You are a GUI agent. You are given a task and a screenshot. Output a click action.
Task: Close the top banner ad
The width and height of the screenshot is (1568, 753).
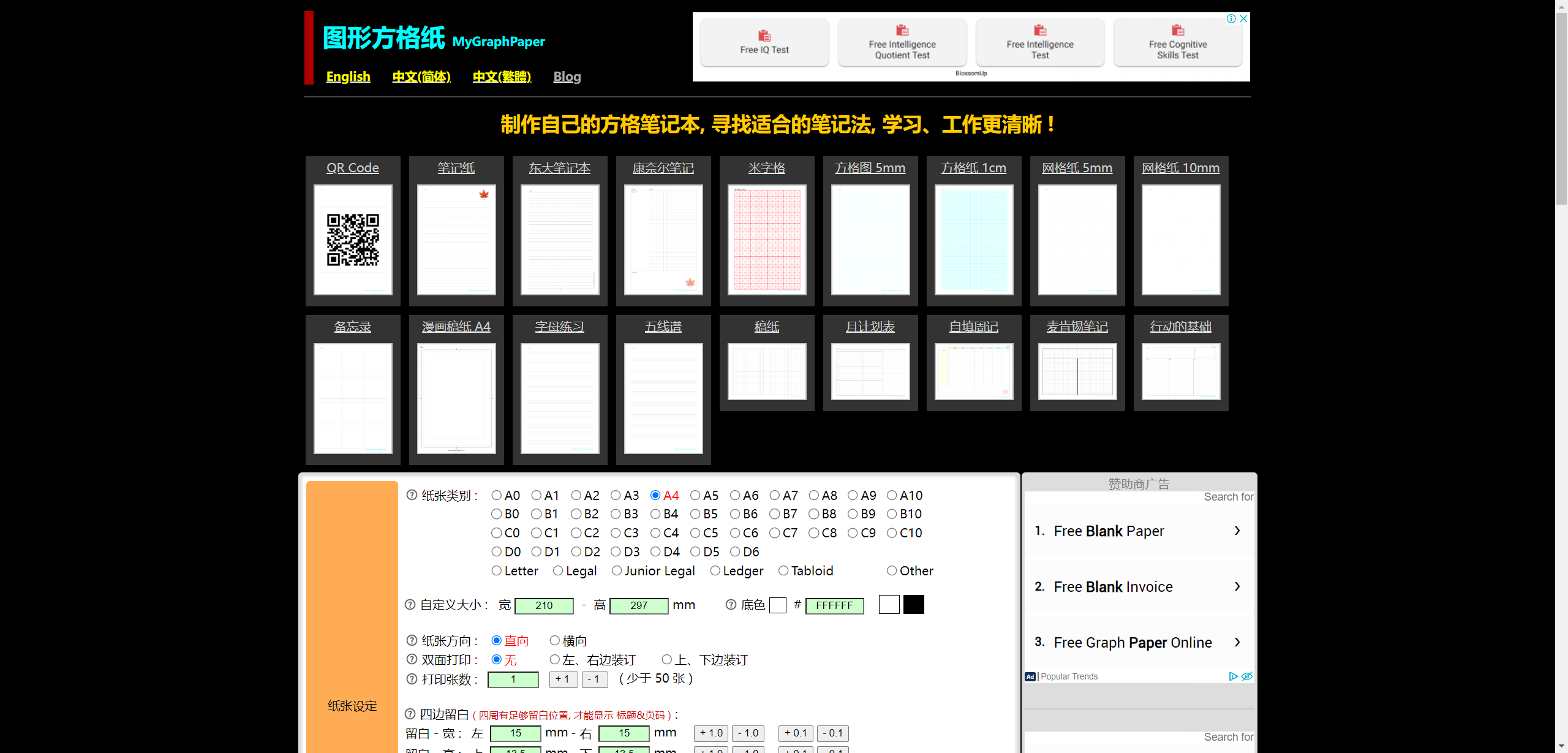(x=1243, y=18)
